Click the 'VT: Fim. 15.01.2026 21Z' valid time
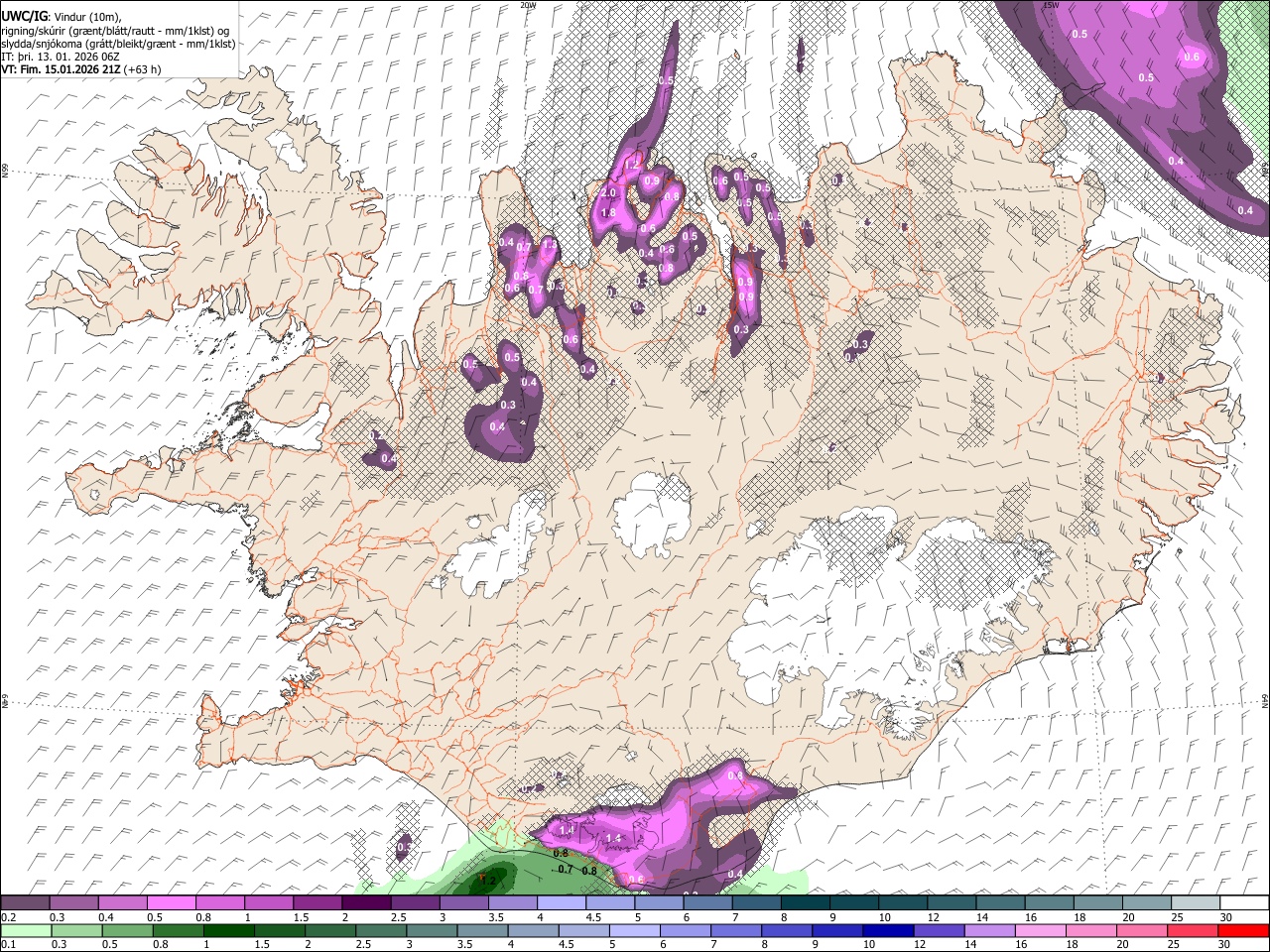Screen dimensions: 1270x952 point(61,69)
